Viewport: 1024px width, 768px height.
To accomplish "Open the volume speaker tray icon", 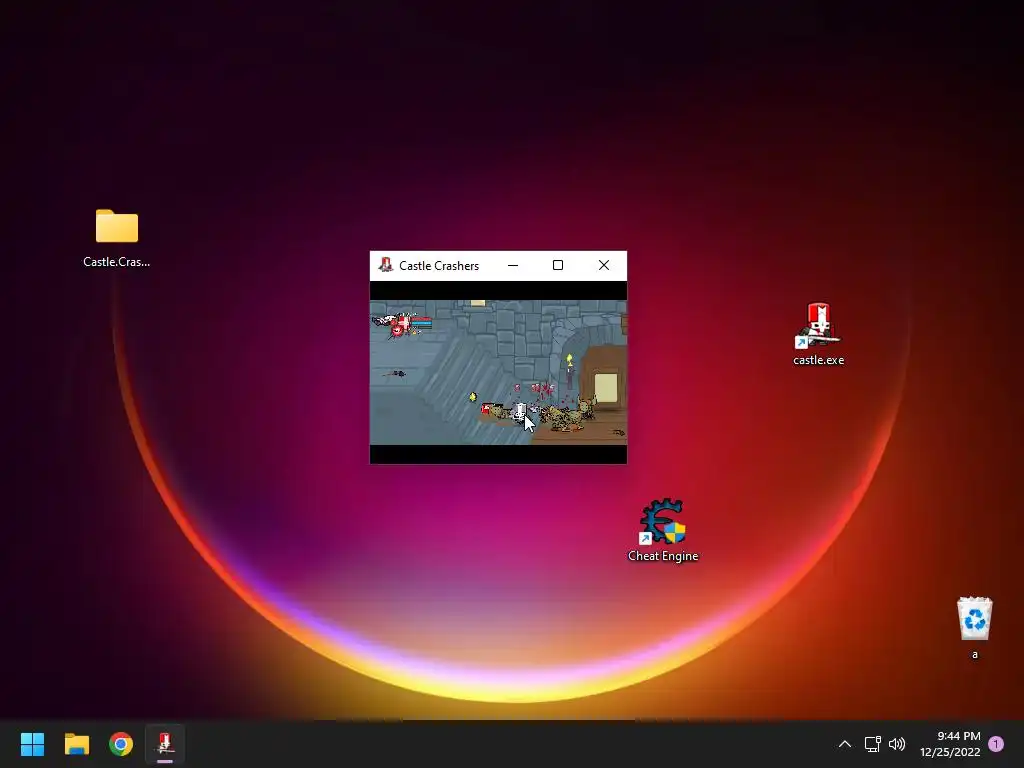I will 897,744.
